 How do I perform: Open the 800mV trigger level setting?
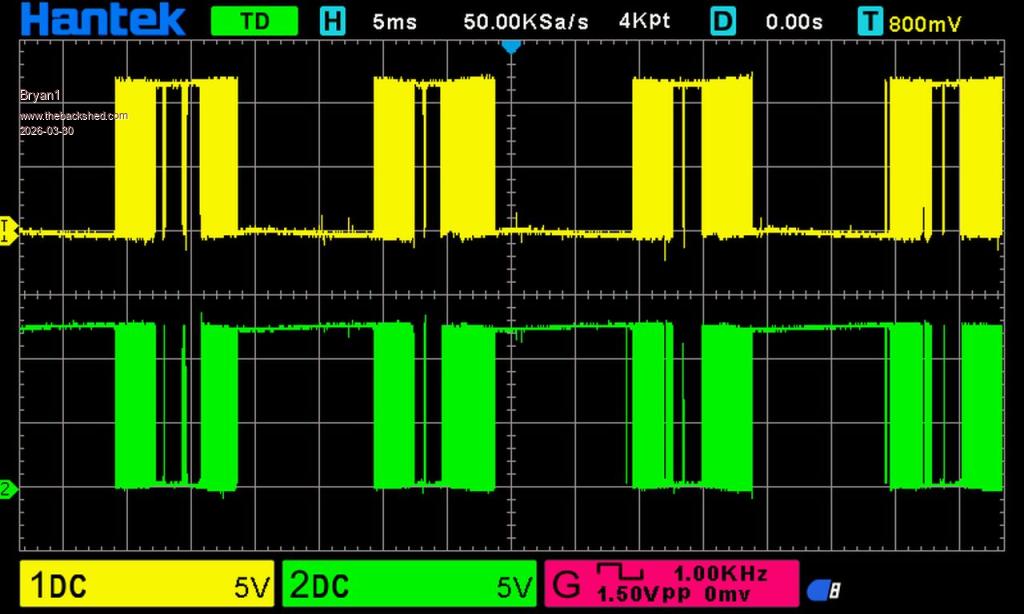925,22
